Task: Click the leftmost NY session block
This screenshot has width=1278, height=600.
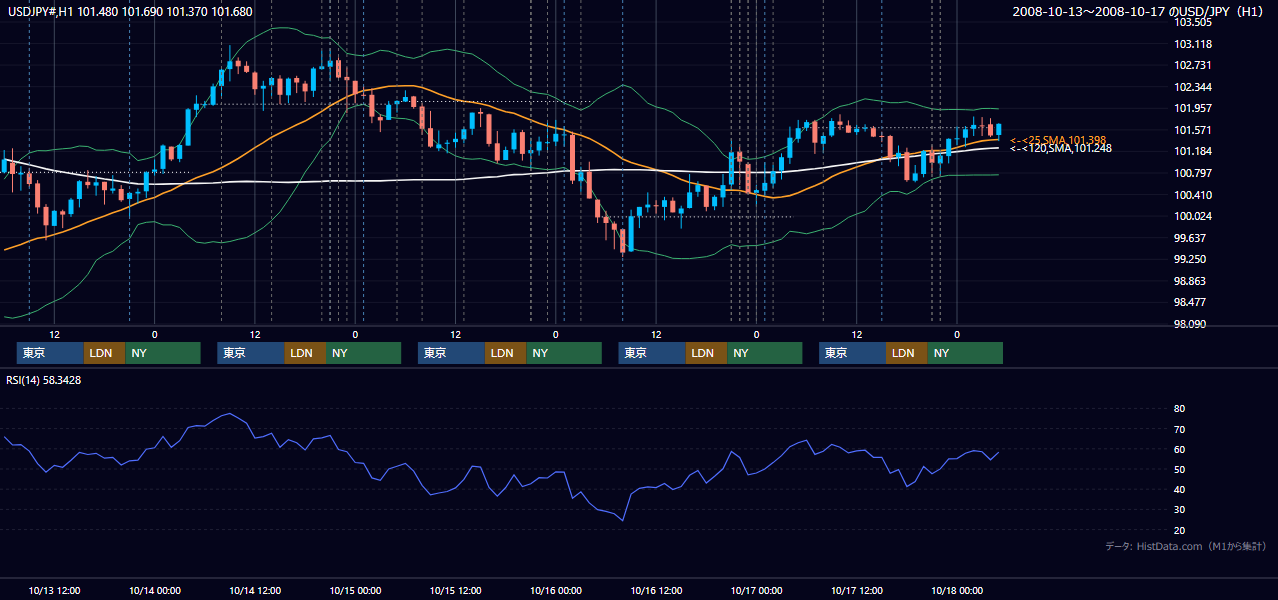Action: (163, 353)
